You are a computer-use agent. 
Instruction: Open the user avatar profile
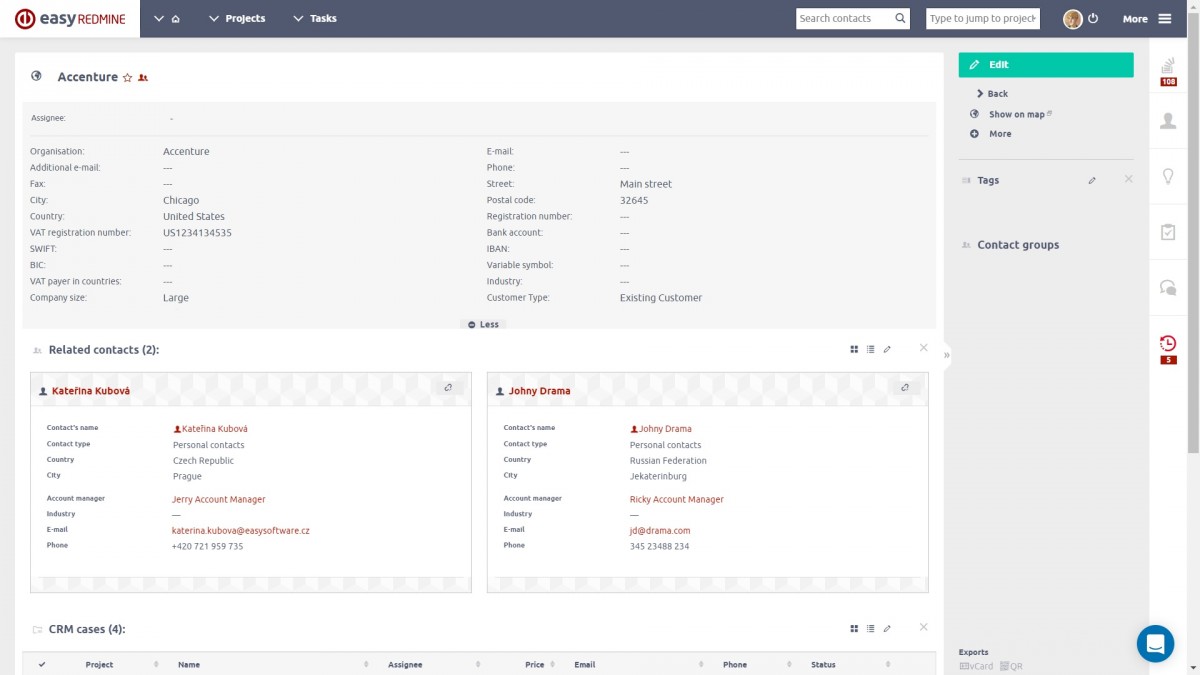click(1072, 19)
